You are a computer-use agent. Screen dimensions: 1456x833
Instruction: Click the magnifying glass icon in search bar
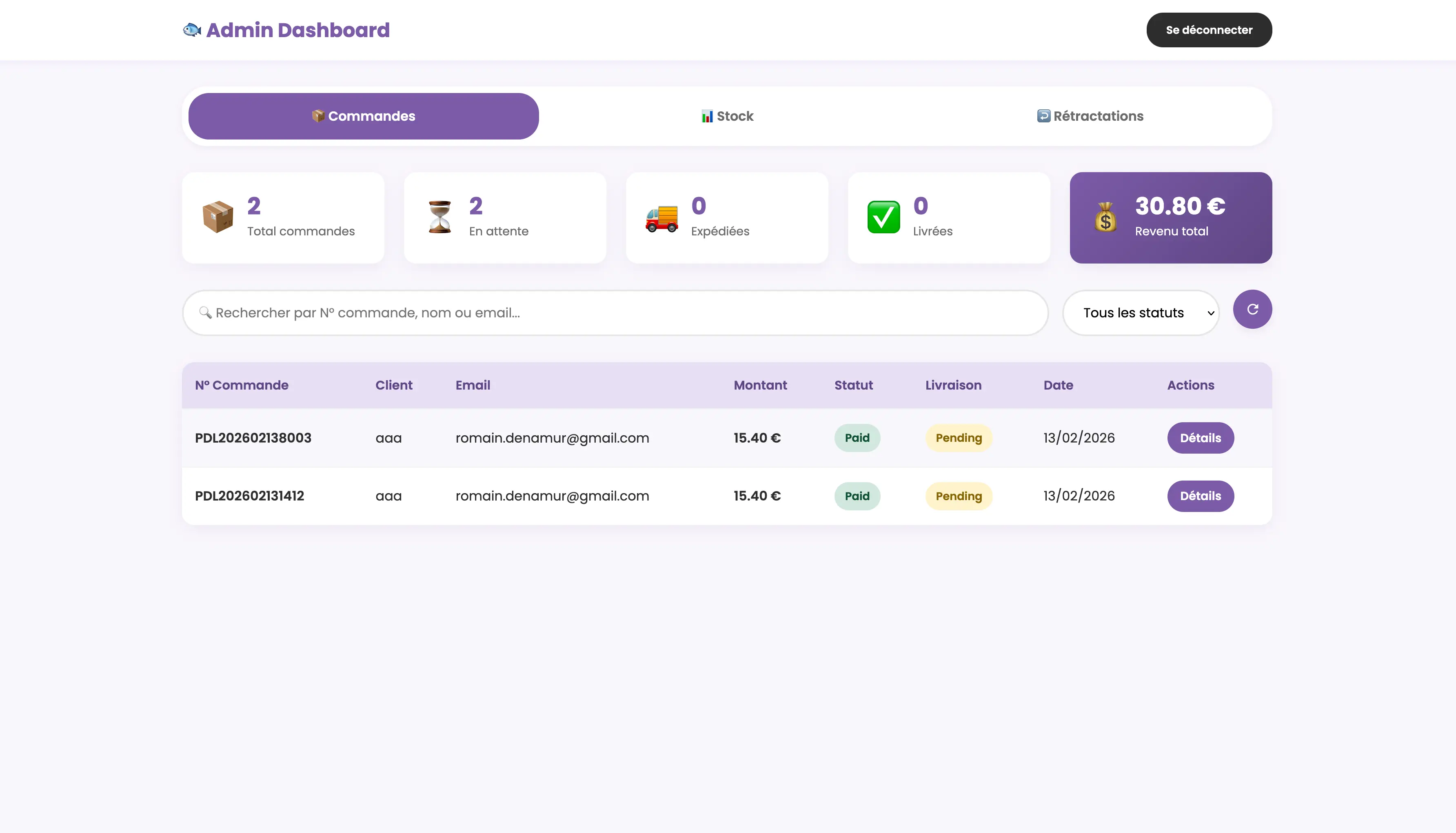[205, 312]
